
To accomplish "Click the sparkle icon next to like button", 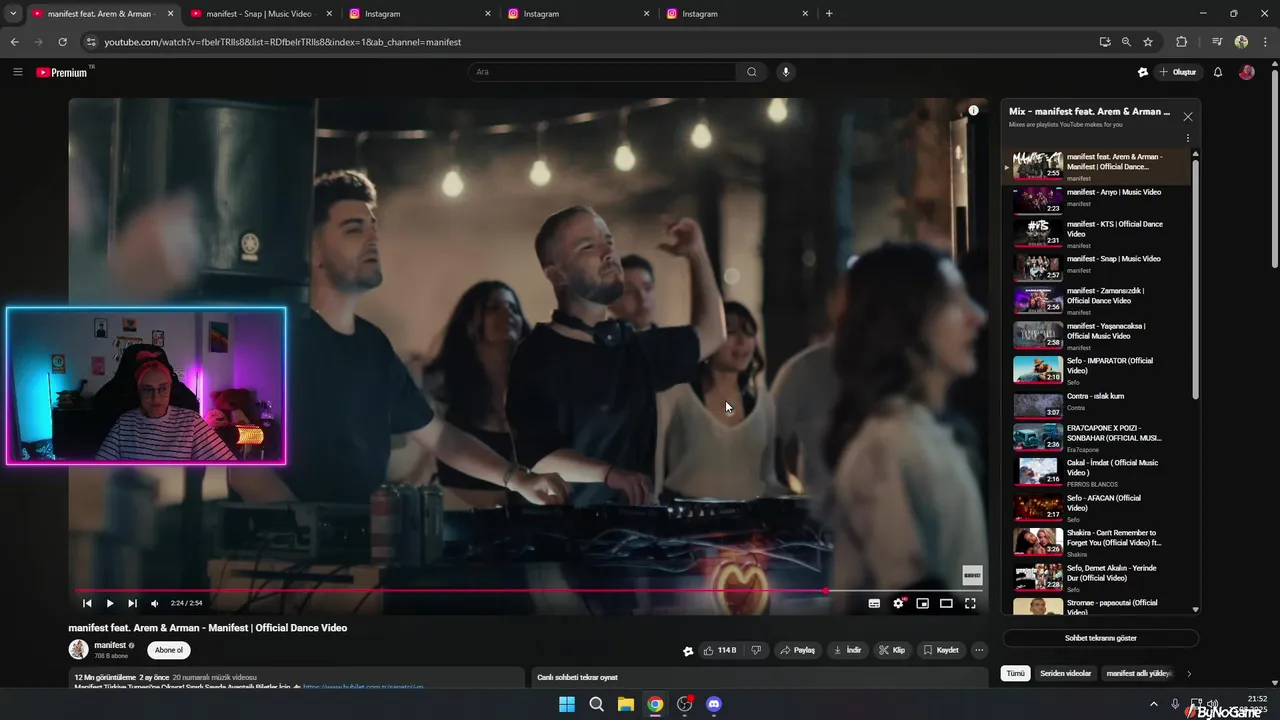I will (x=688, y=651).
